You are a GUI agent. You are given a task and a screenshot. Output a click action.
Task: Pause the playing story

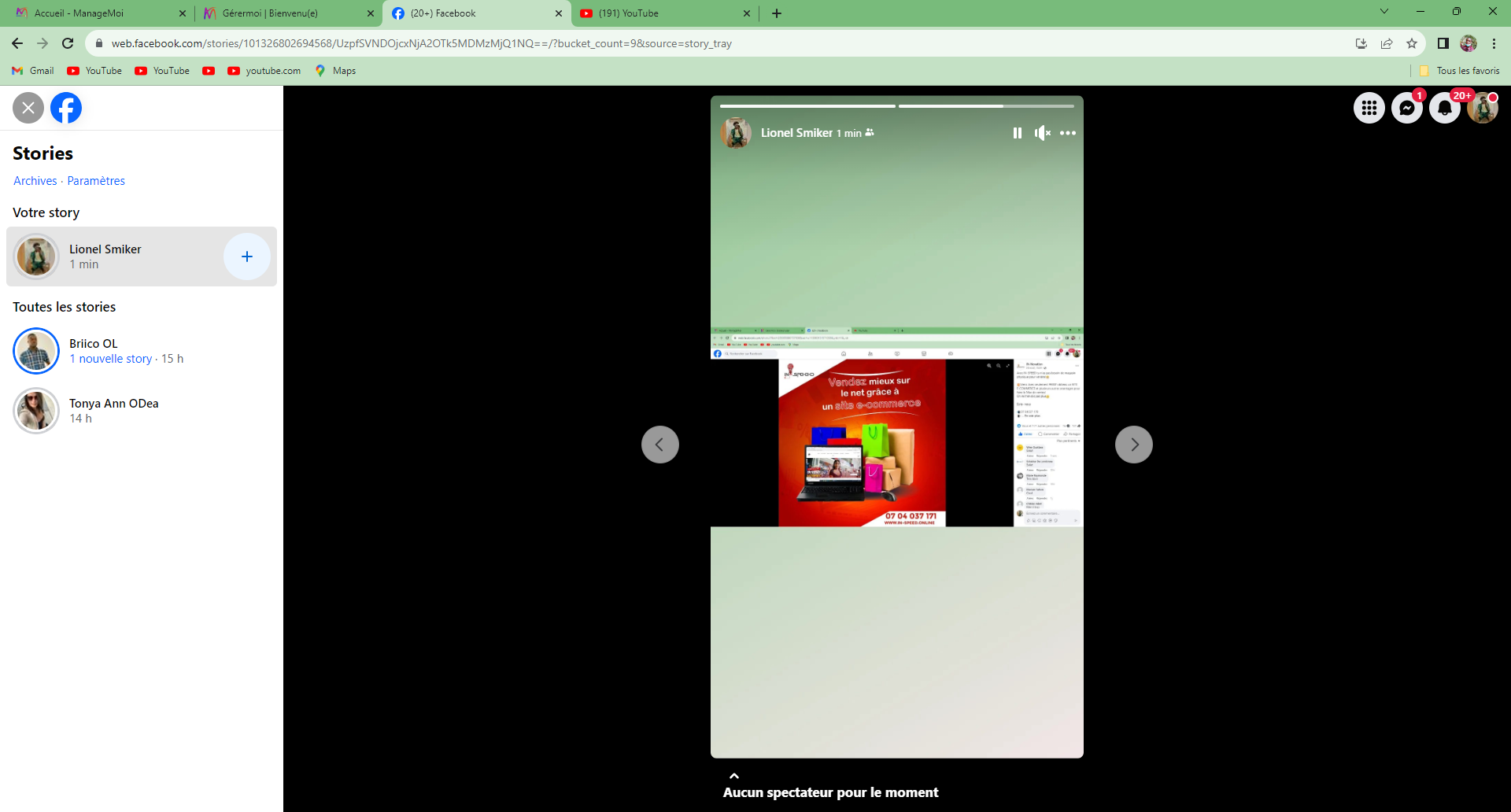(1017, 133)
